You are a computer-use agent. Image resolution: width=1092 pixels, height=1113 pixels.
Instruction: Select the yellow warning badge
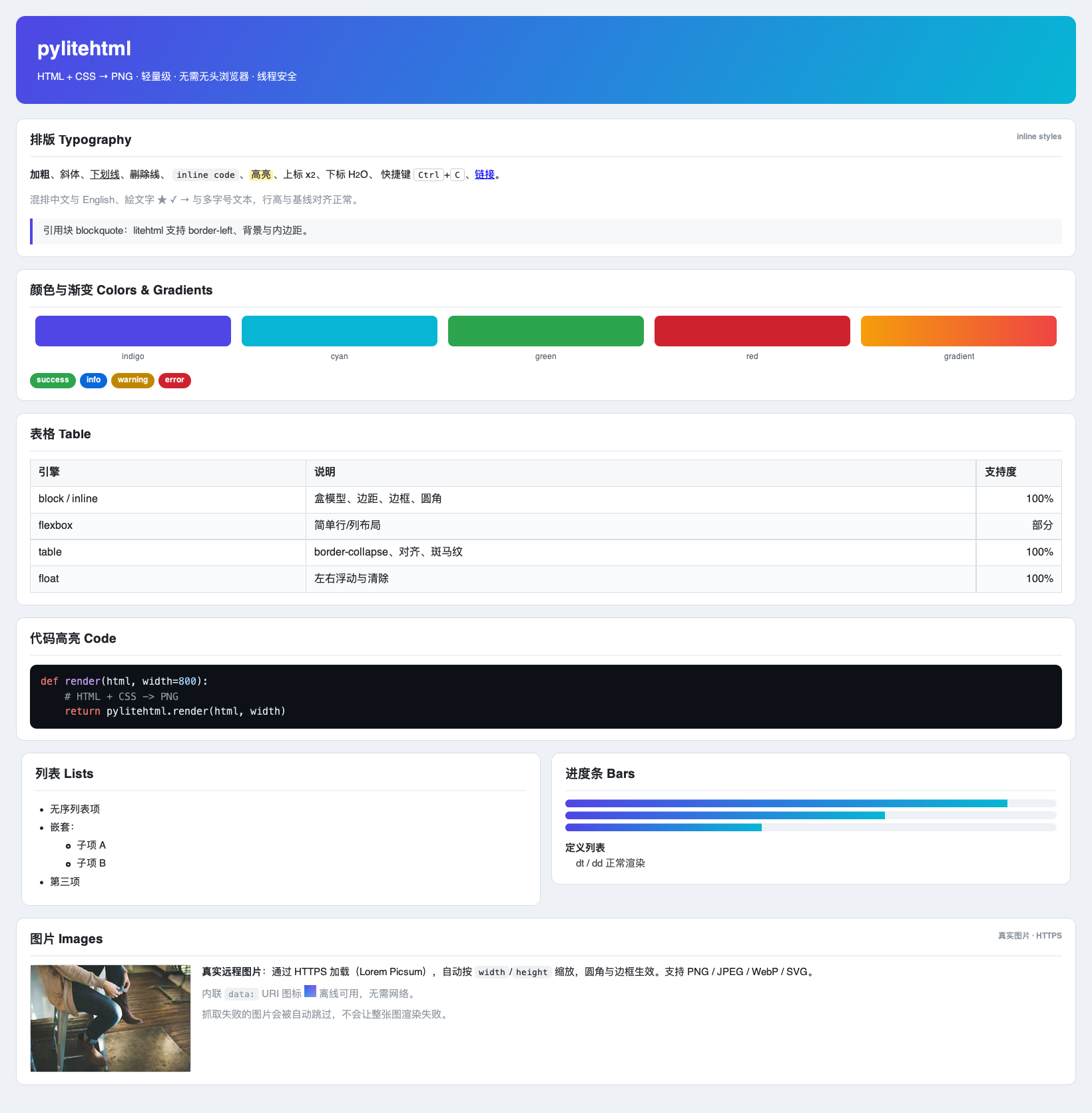[x=133, y=380]
